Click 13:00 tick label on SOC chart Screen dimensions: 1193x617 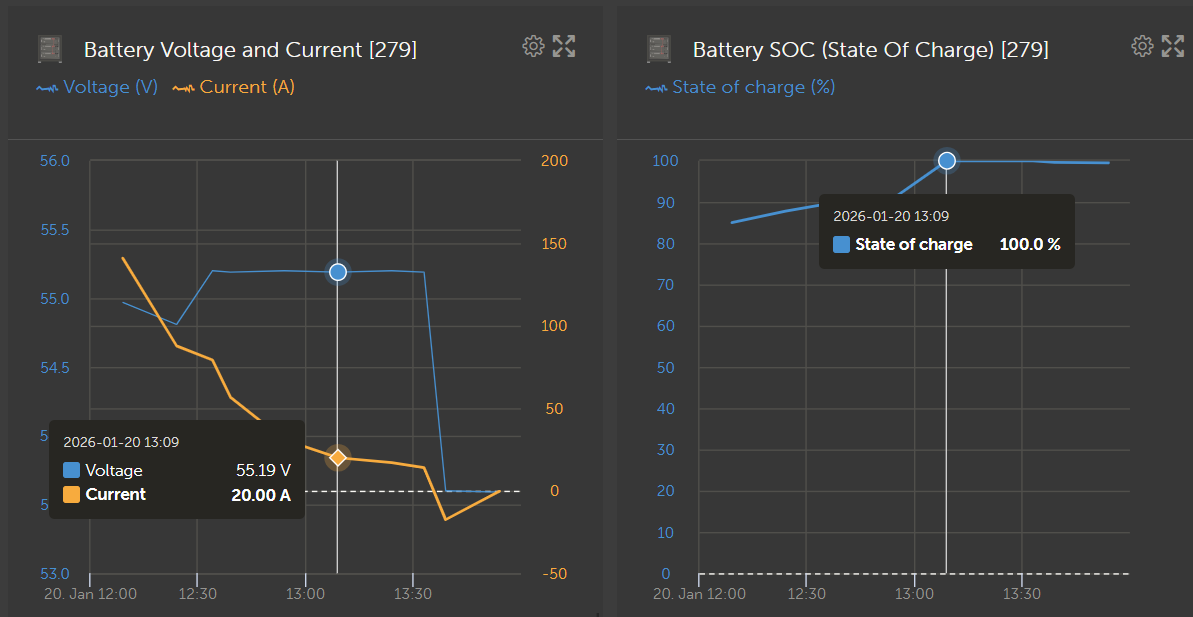[915, 594]
